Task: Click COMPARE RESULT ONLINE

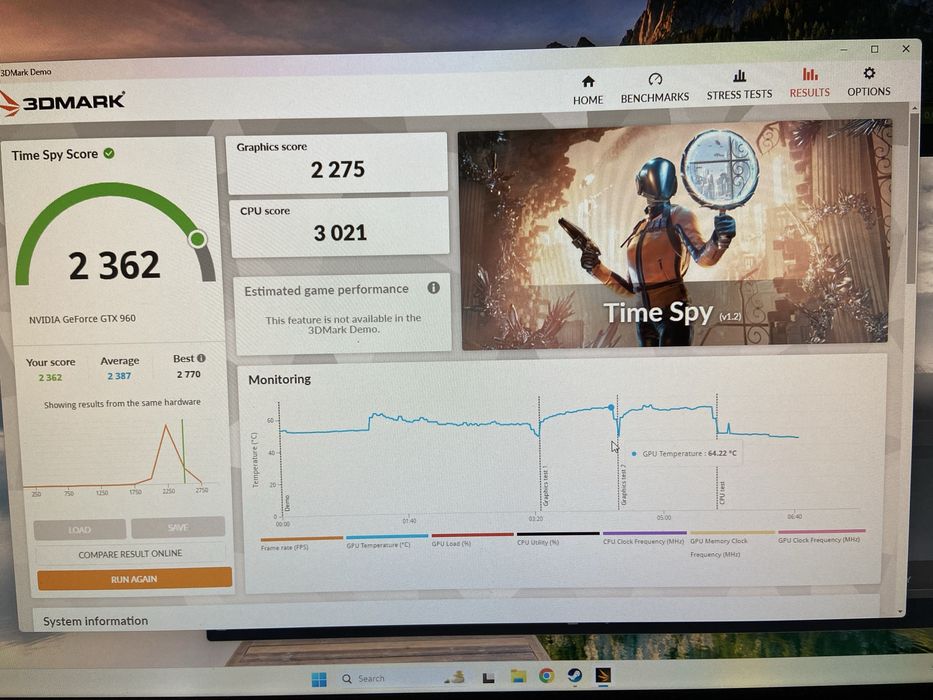Action: [130, 554]
